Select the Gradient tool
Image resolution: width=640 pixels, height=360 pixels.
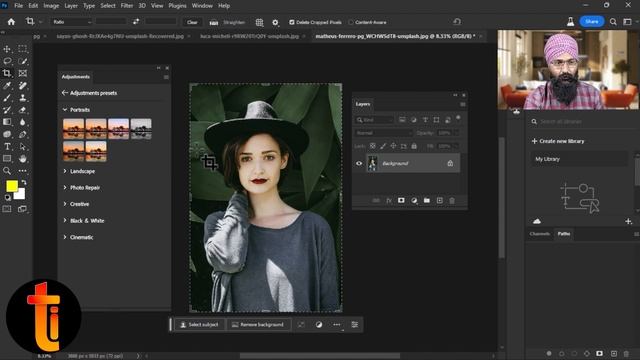click(7, 122)
